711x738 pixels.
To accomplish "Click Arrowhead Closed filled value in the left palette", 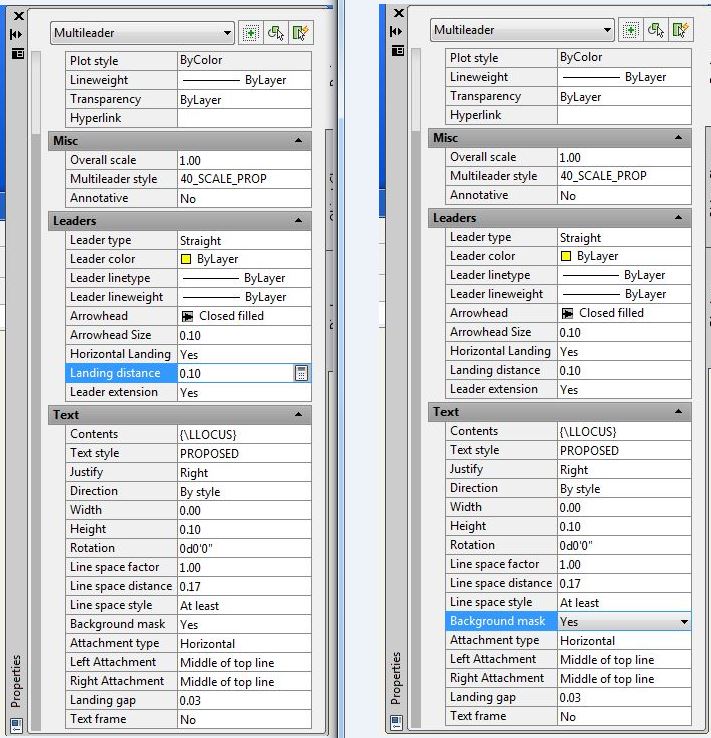I will point(244,316).
